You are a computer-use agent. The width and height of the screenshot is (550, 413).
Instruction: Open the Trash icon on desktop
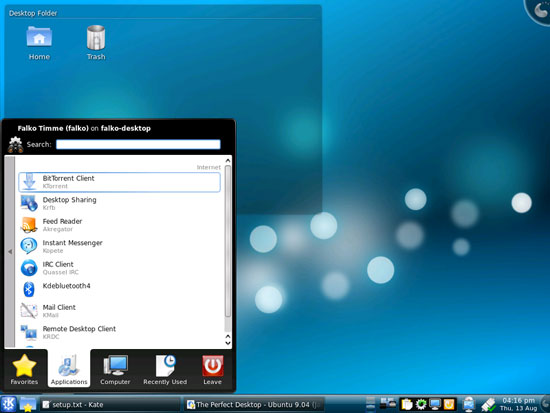(96, 43)
